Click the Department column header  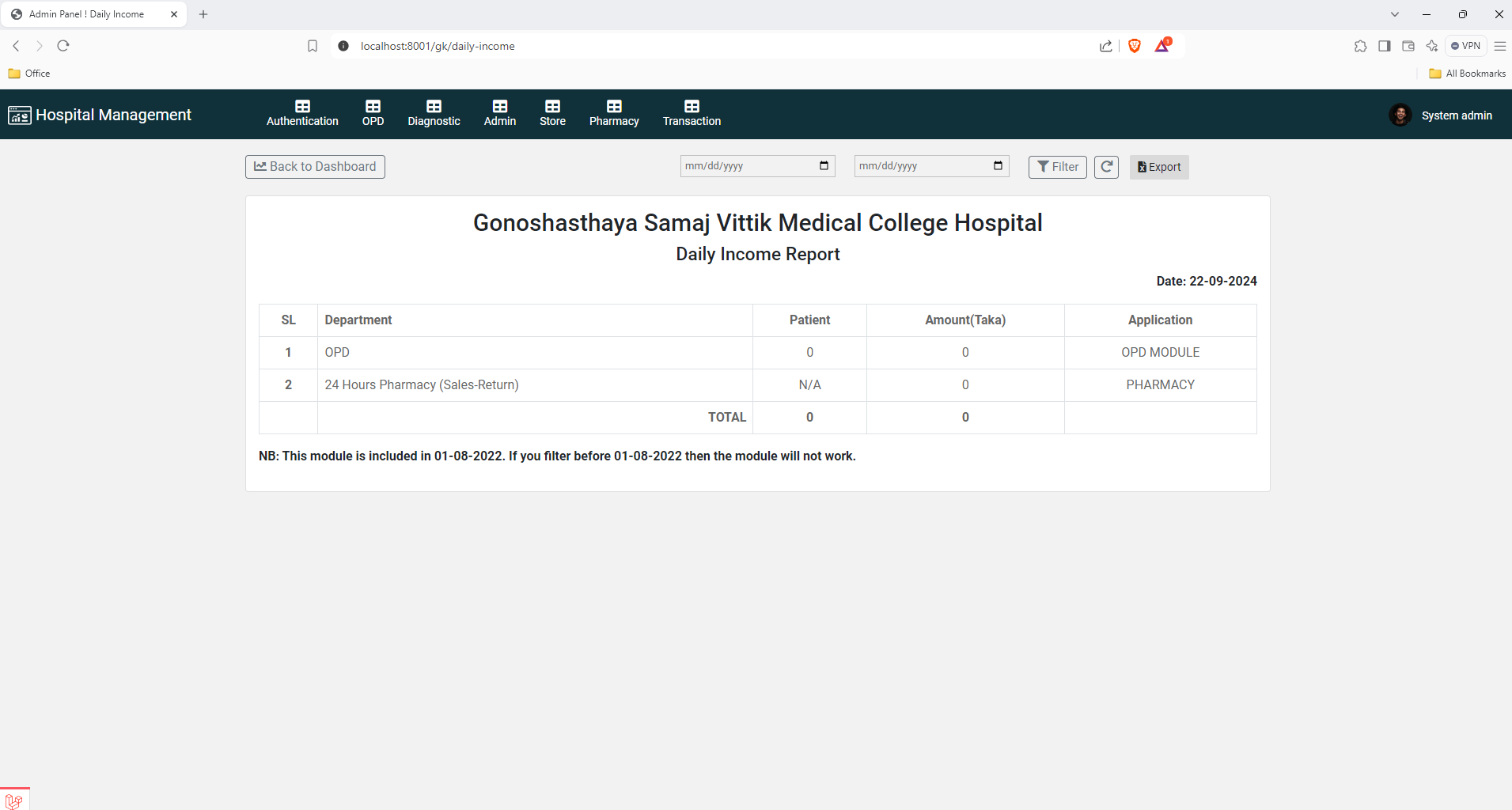pos(535,320)
